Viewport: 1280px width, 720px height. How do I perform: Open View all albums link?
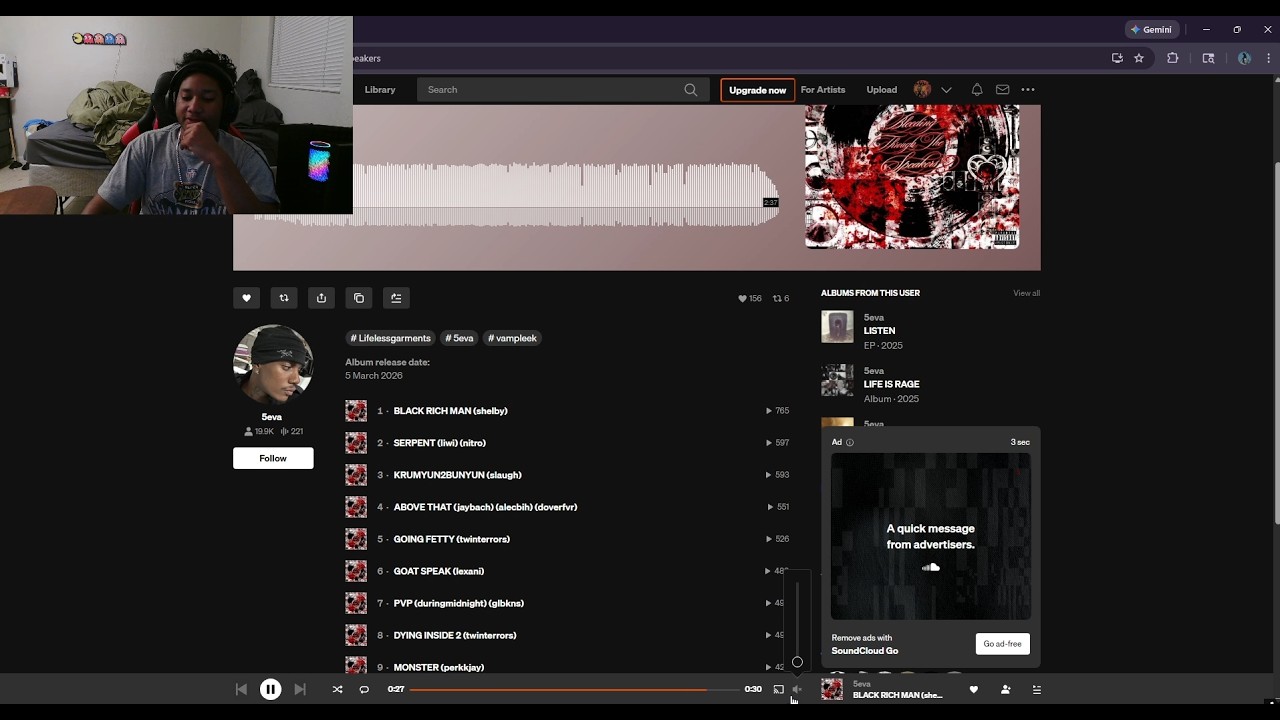click(x=1026, y=293)
